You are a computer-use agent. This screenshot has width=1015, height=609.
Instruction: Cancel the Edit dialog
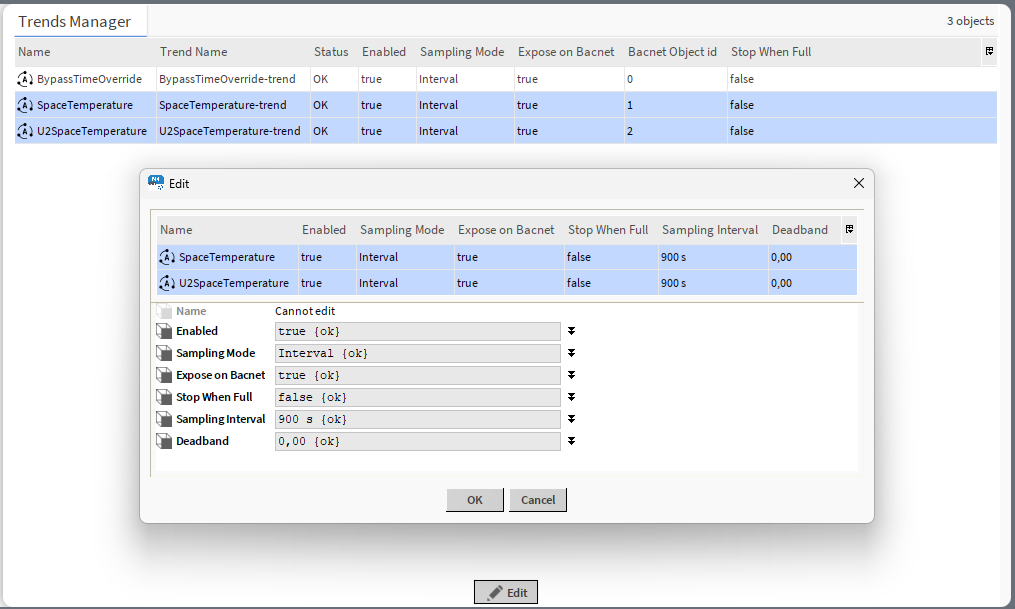pyautogui.click(x=537, y=500)
